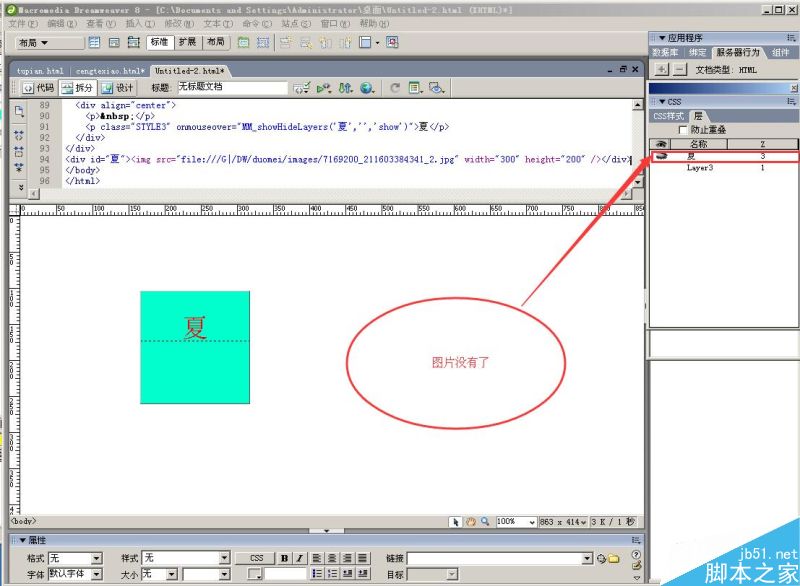Switch to 代码 code view
The height and width of the screenshot is (586, 800).
pyautogui.click(x=38, y=88)
